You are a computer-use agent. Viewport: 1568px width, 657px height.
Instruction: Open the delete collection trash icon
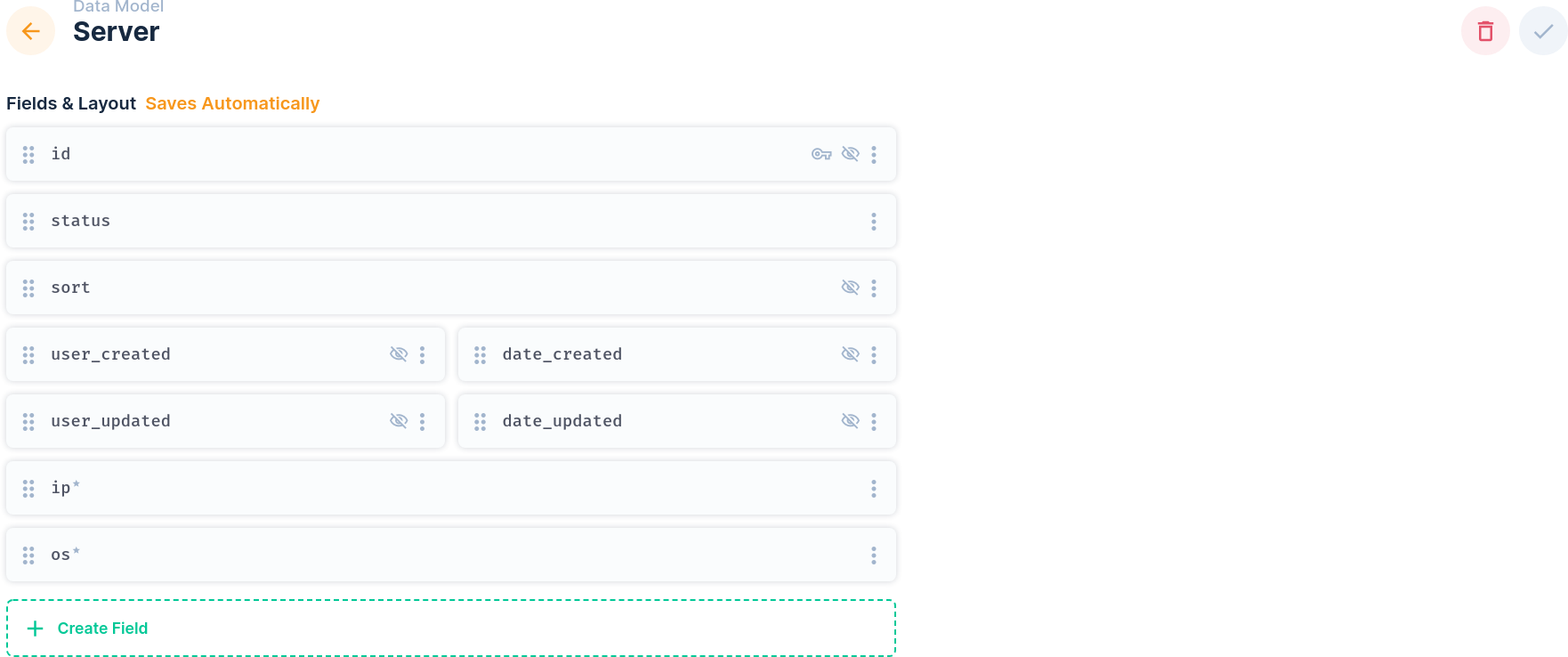pyautogui.click(x=1484, y=30)
